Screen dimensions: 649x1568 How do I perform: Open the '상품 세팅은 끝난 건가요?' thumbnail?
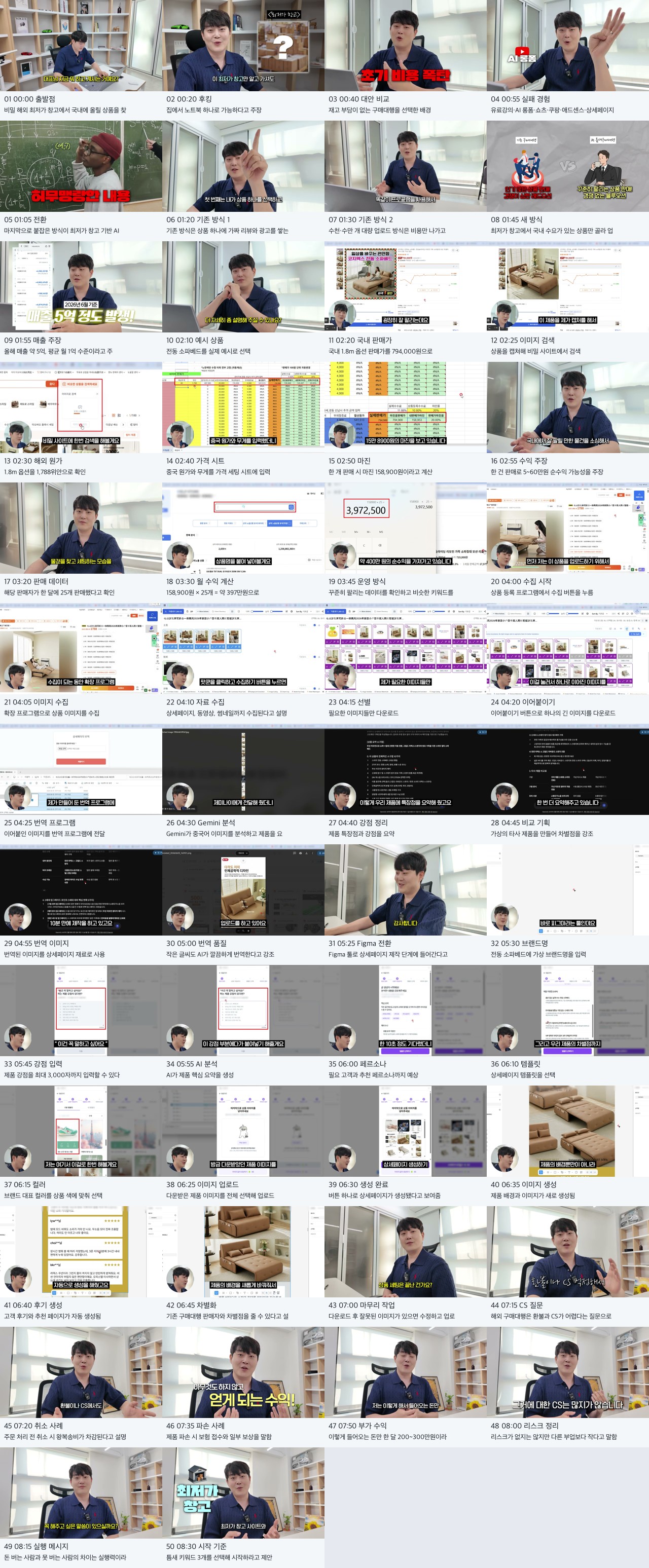click(406, 1252)
